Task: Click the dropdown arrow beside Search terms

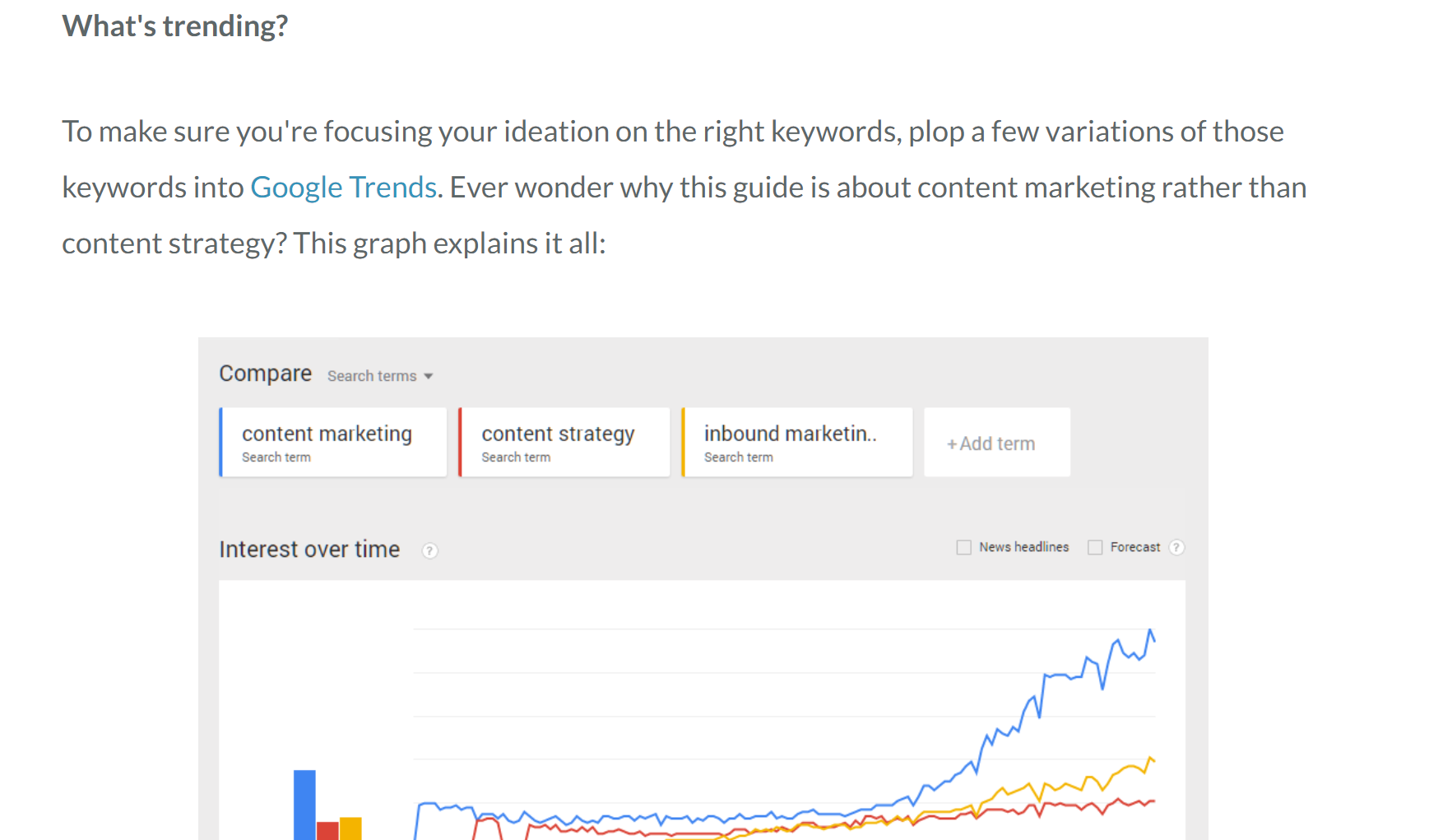Action: click(x=428, y=377)
